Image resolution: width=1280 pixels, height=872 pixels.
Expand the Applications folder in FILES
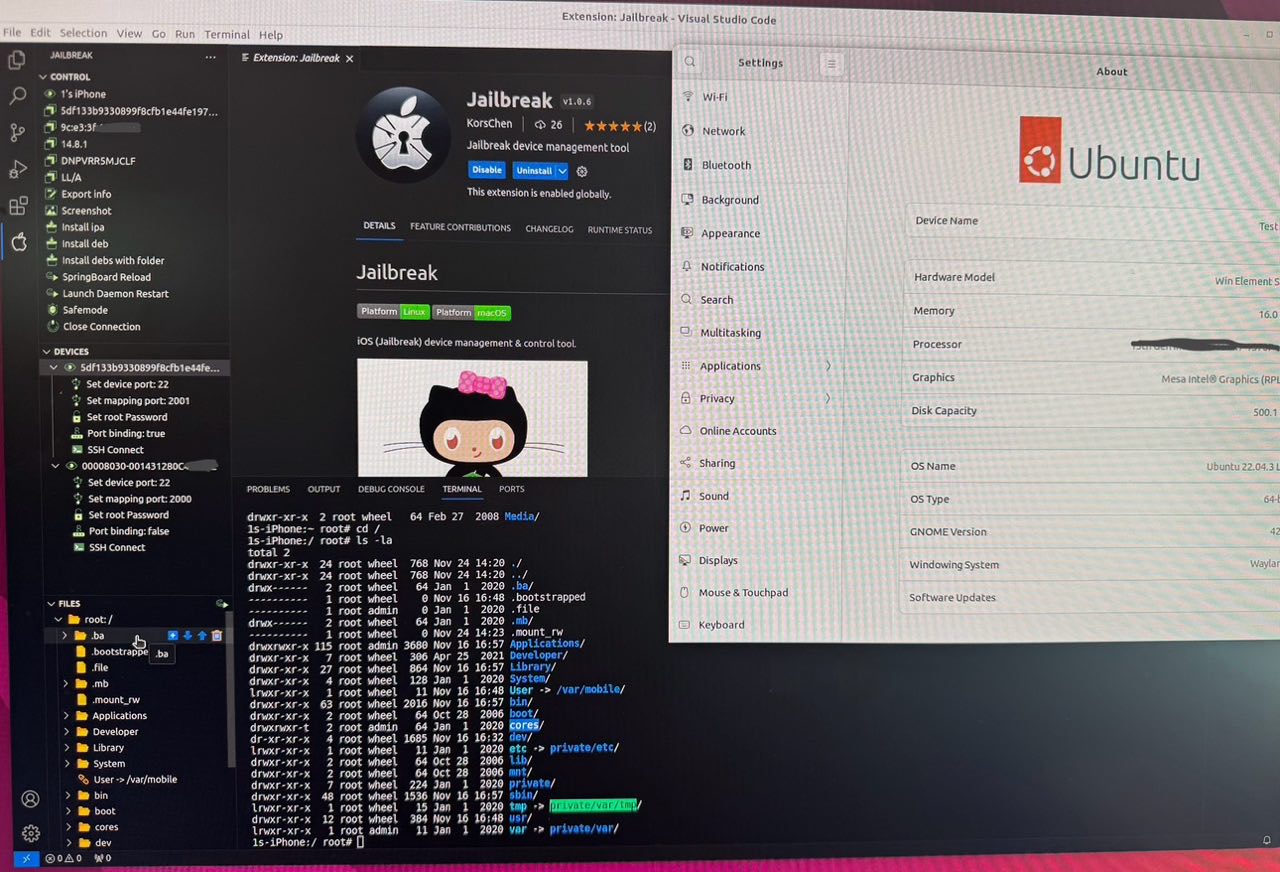coord(67,716)
